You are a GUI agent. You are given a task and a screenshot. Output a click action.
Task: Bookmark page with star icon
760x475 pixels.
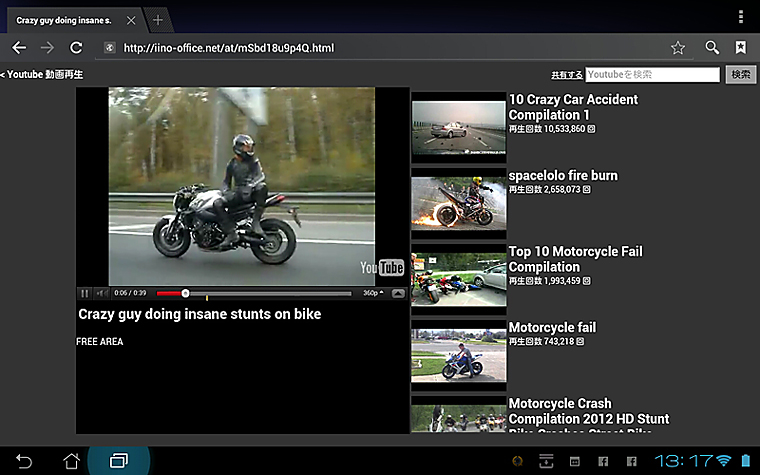click(678, 48)
